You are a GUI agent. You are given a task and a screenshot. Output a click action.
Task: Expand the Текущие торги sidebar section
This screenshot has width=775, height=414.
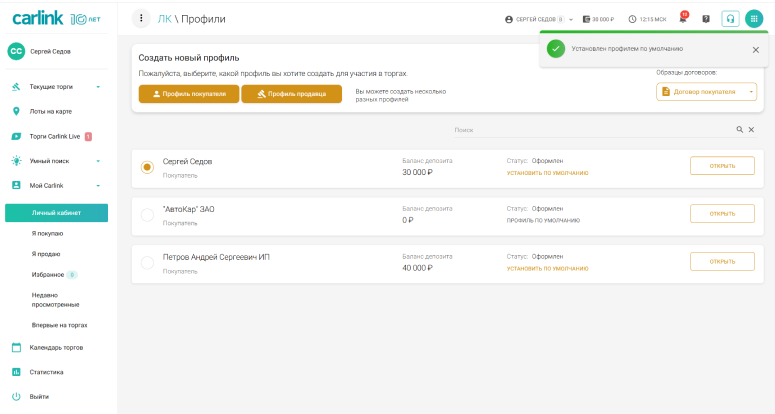98,86
